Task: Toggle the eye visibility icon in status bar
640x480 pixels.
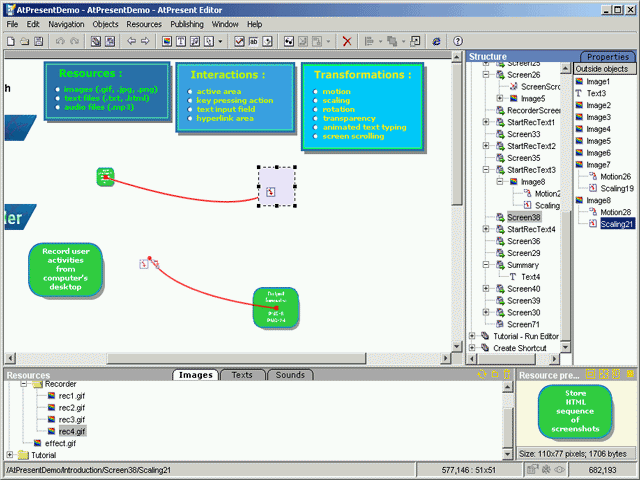Action: tap(560, 470)
